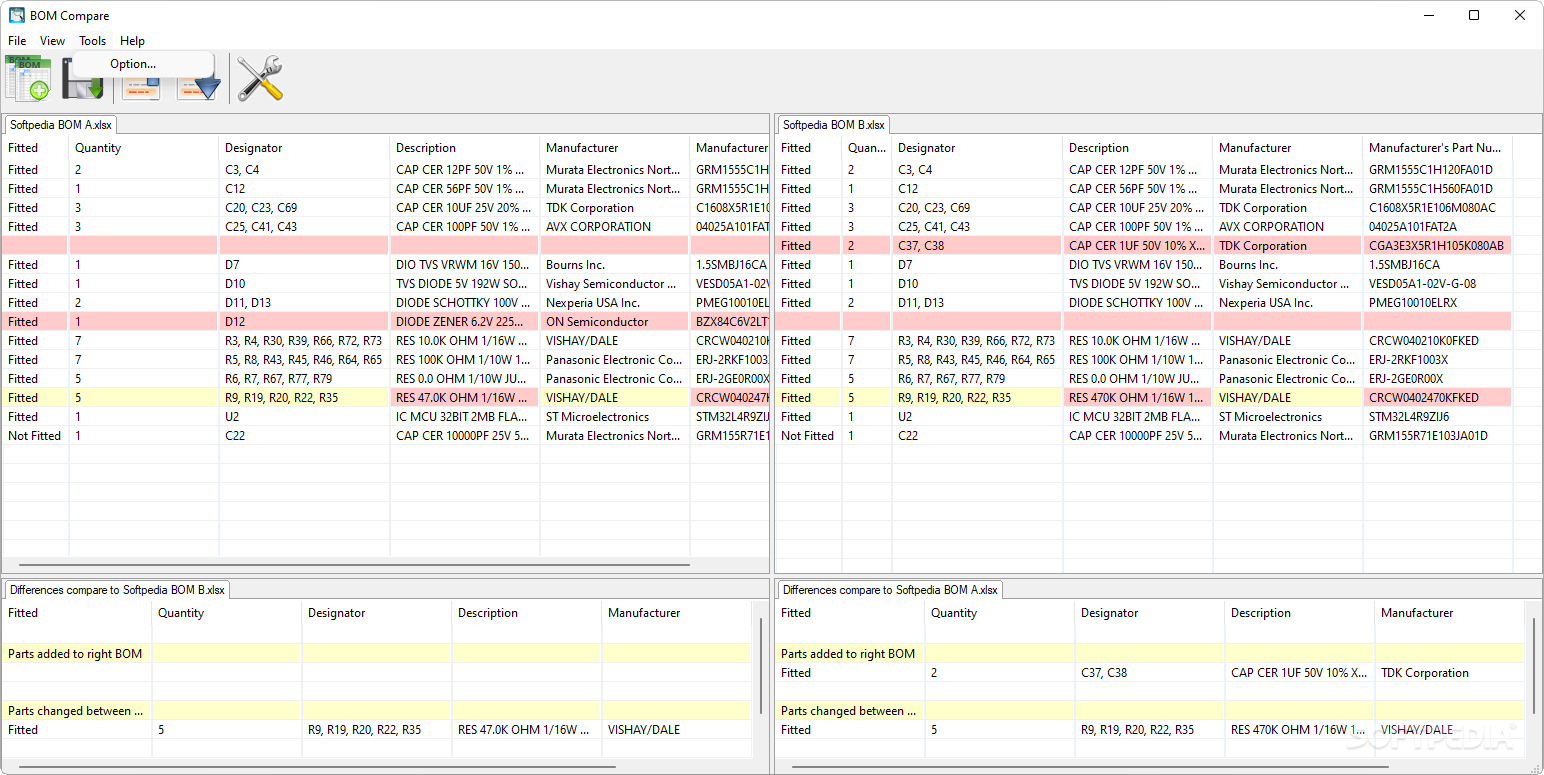1544x775 pixels.
Task: Click the BOM Compare app icon in title bar
Action: pos(17,15)
